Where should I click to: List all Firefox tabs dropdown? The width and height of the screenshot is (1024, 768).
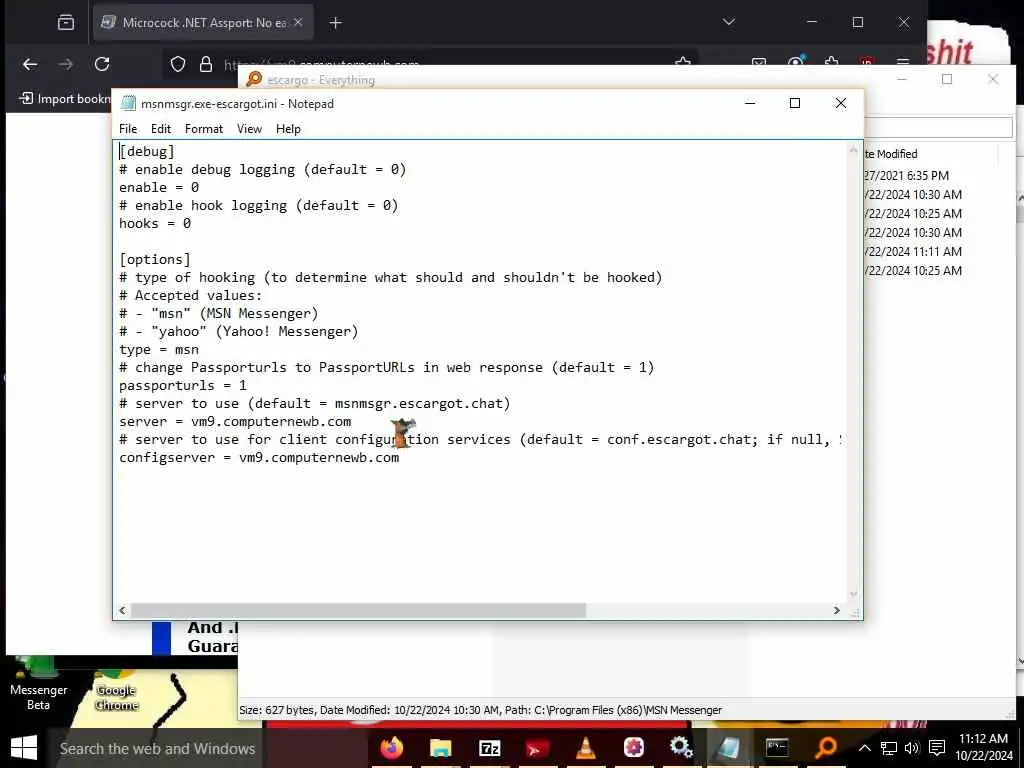(729, 22)
